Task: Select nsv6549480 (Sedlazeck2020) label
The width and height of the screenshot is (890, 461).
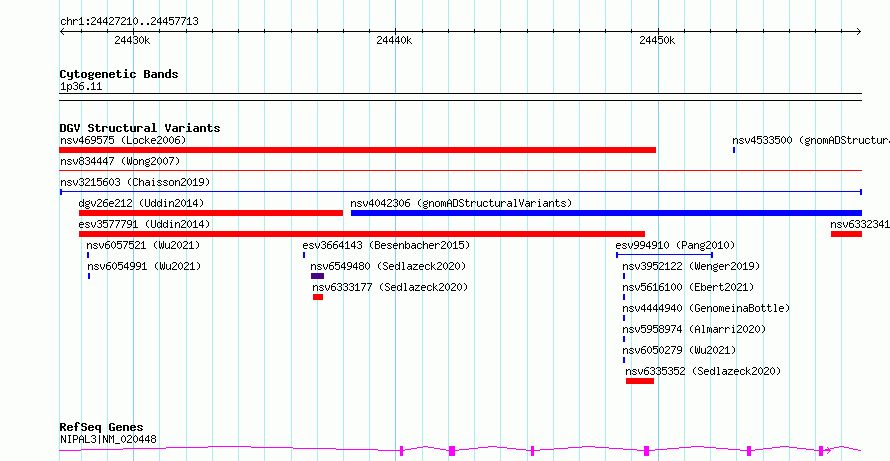Action: pyautogui.click(x=388, y=266)
